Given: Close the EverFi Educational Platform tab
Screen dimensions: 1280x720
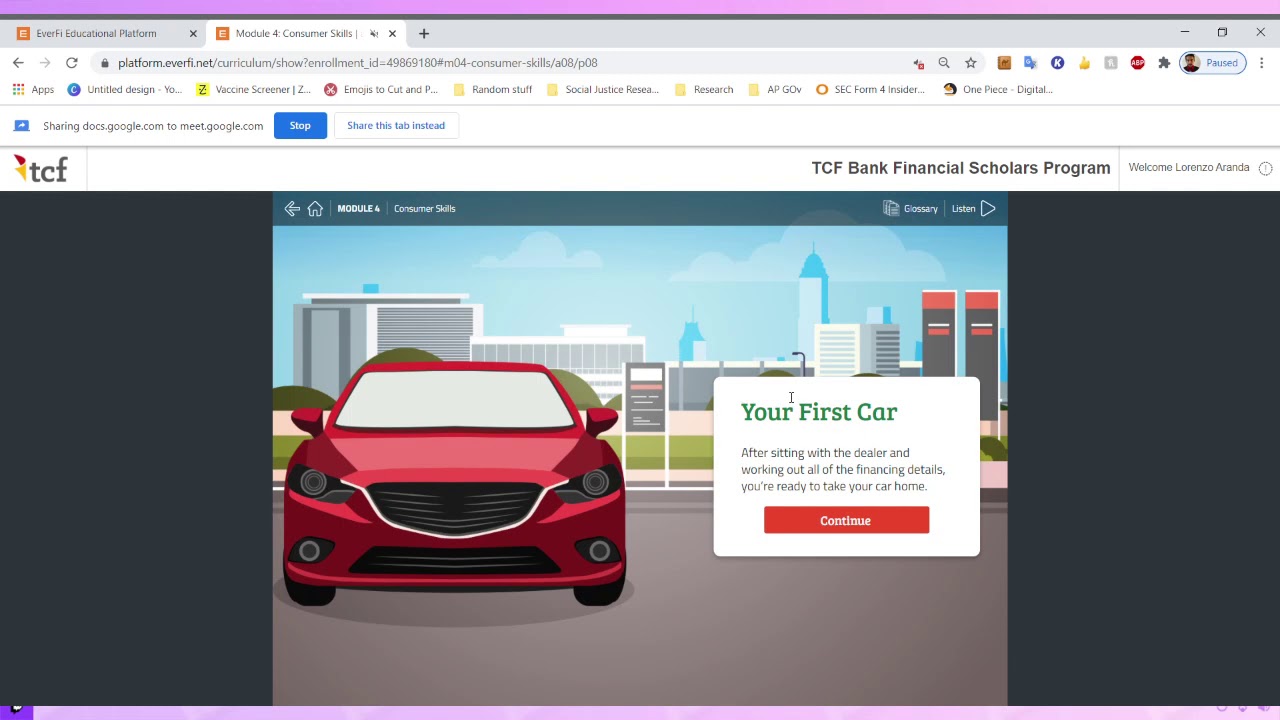Looking at the screenshot, I should point(193,33).
